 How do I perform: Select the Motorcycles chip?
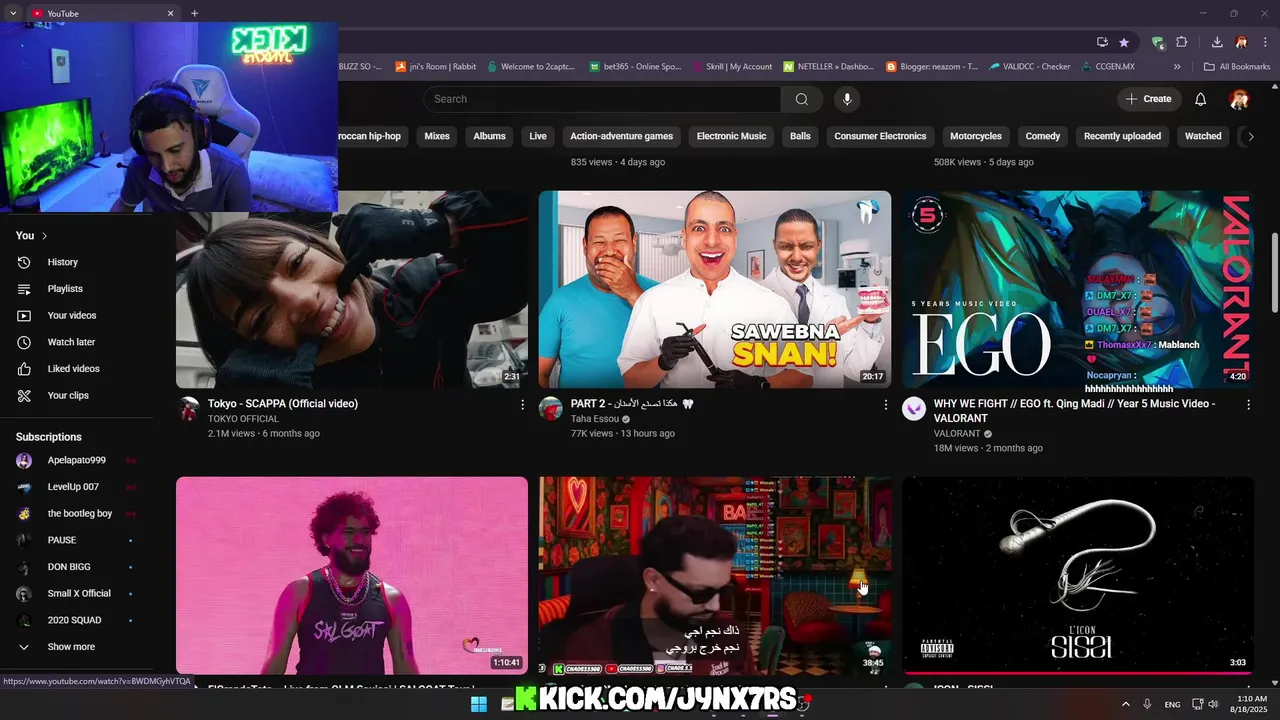click(x=976, y=136)
